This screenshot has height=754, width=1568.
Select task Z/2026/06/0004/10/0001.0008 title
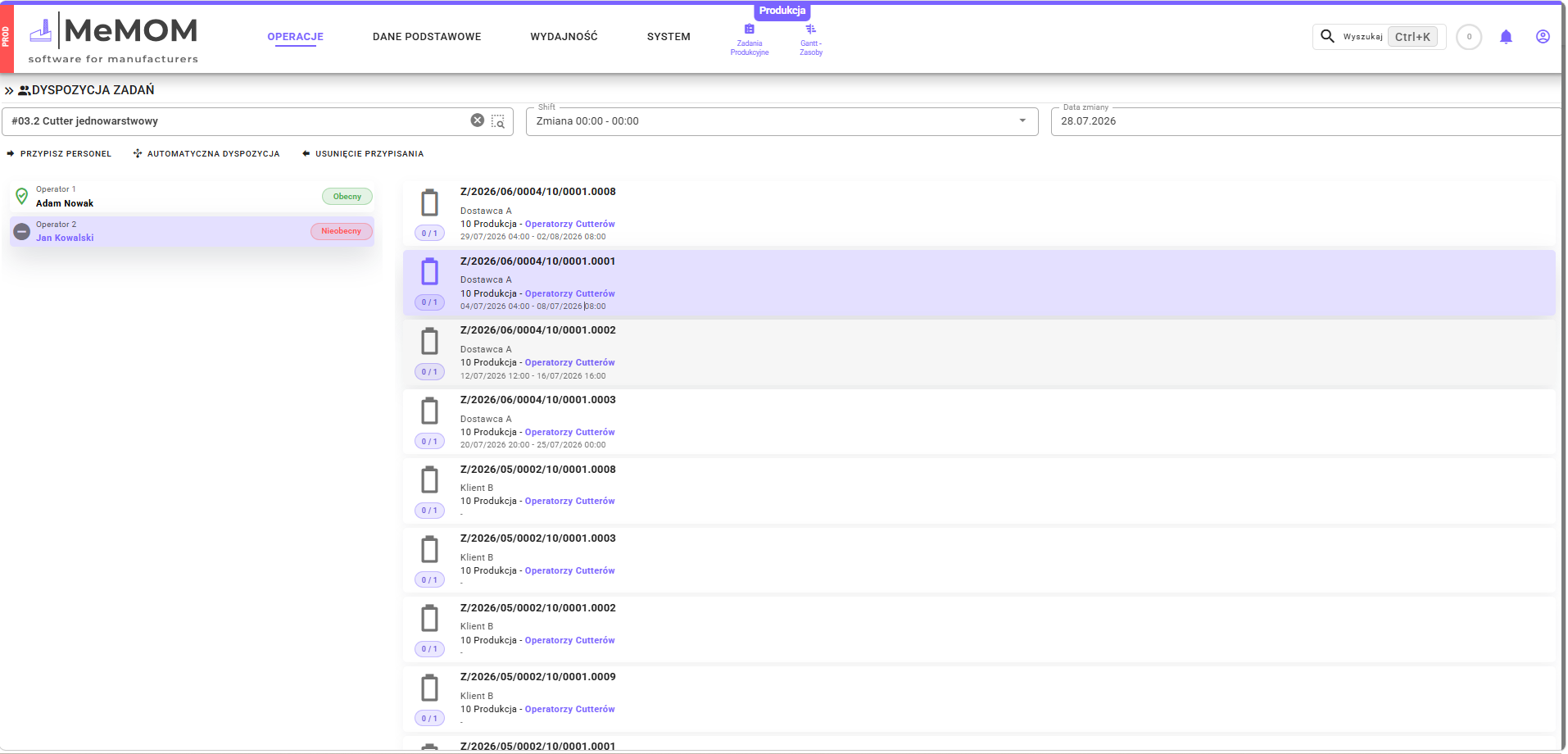tap(538, 192)
